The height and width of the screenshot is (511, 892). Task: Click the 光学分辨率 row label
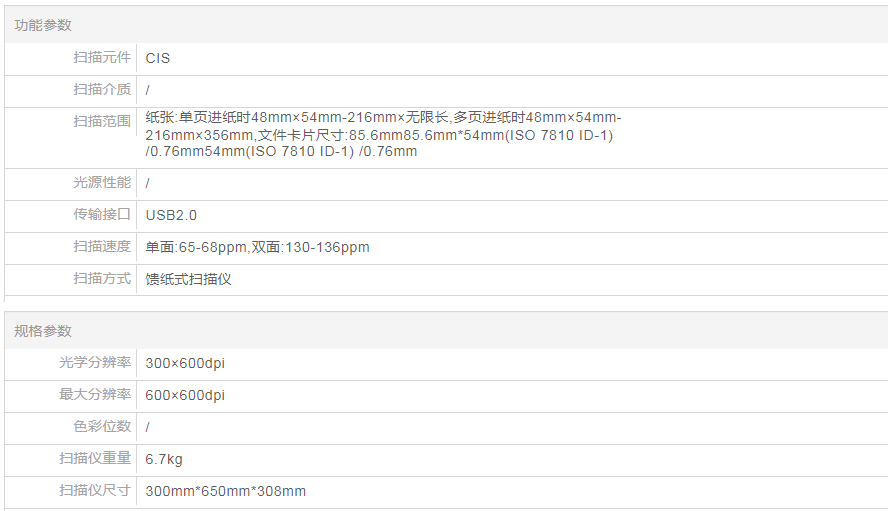coord(95,363)
